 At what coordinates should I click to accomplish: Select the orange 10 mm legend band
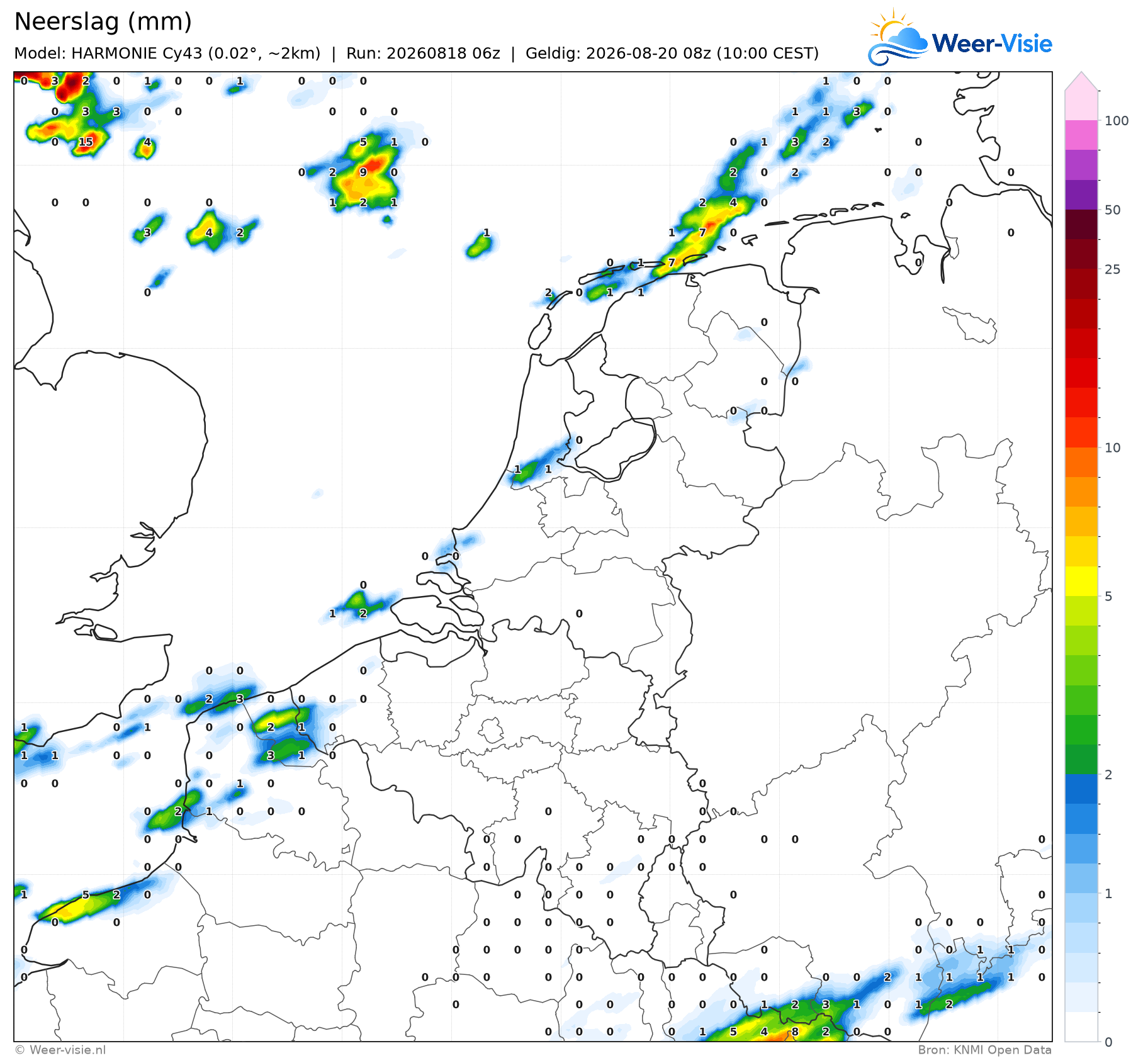1081,462
